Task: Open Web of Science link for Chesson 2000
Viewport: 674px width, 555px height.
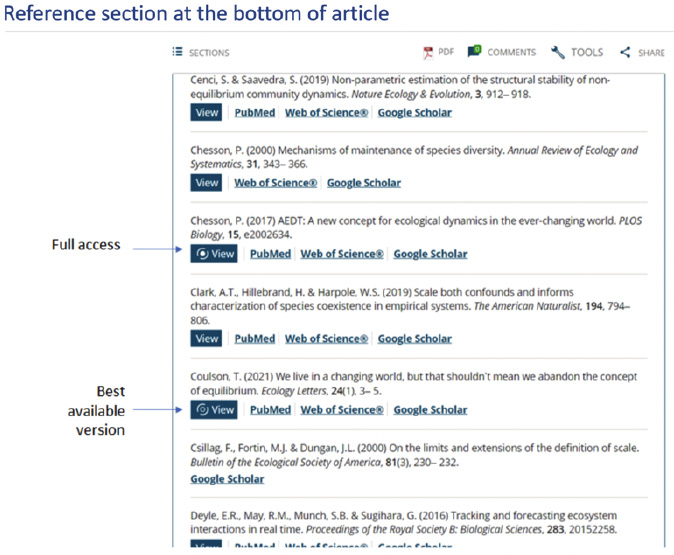Action: (276, 183)
